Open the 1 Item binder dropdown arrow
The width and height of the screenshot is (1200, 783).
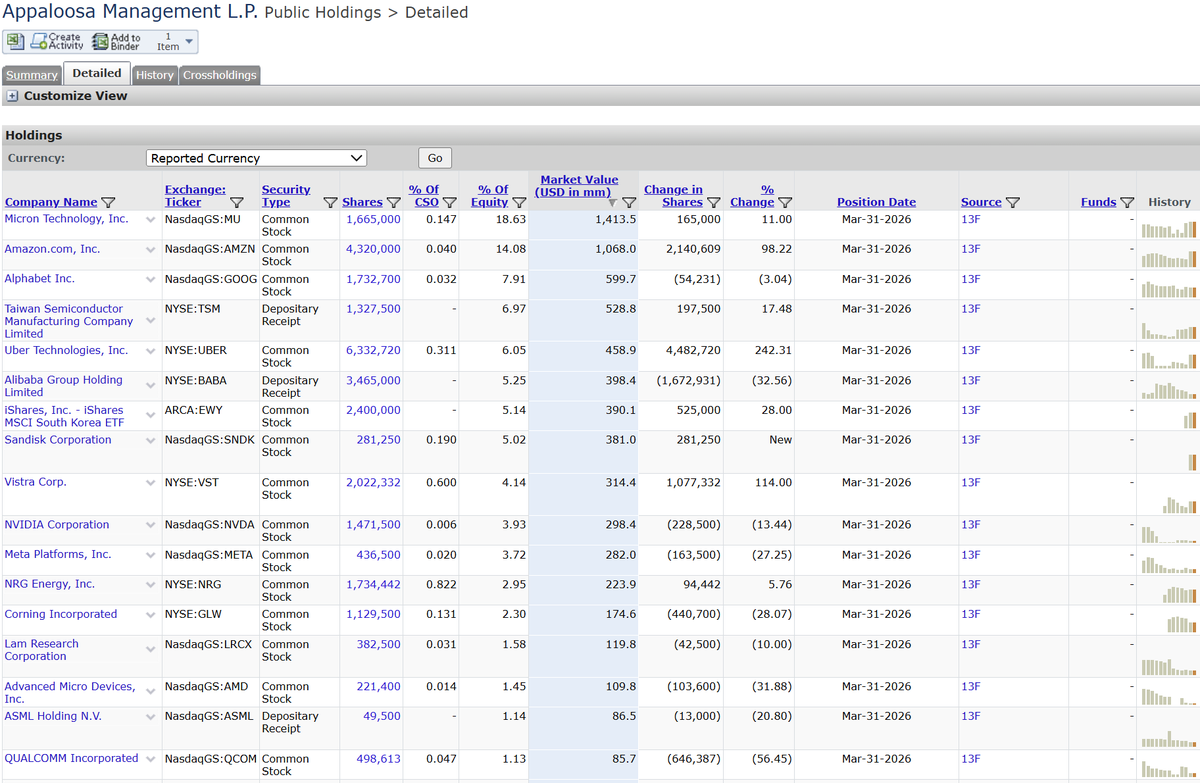click(190, 41)
